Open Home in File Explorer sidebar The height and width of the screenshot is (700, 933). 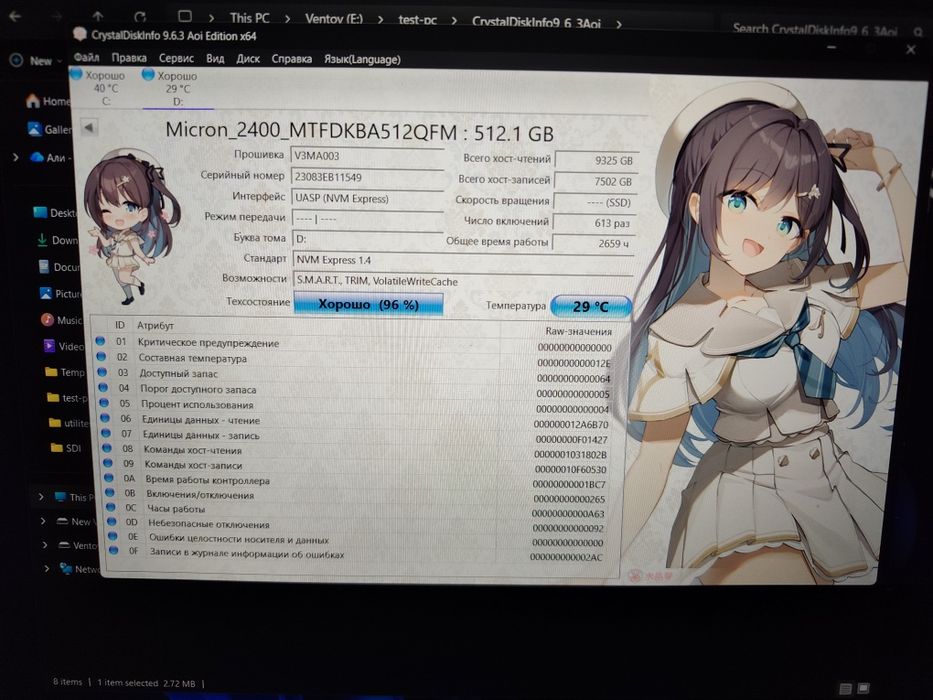[49, 101]
